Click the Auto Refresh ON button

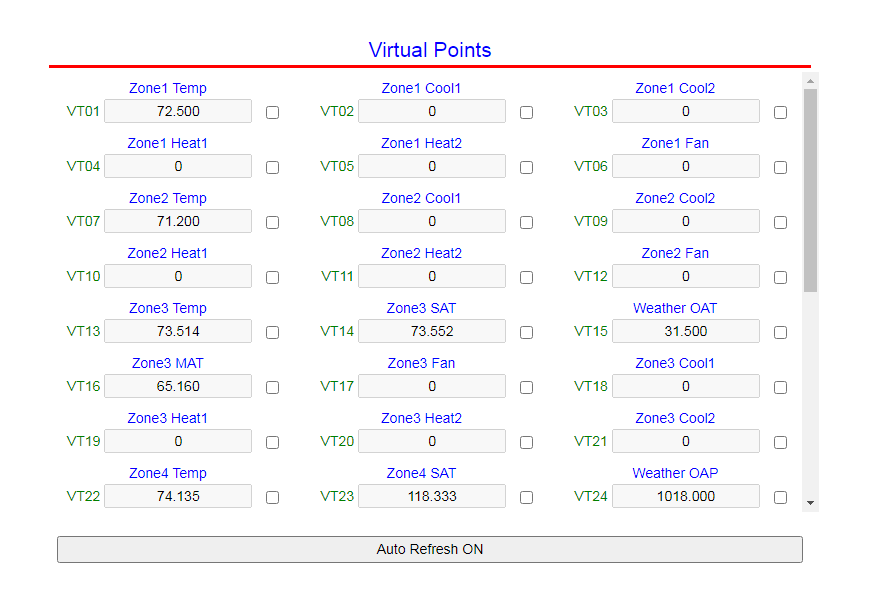coord(430,549)
